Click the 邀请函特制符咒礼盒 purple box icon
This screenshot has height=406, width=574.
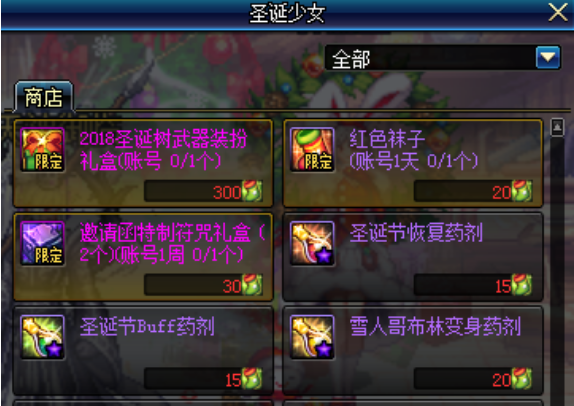42,243
